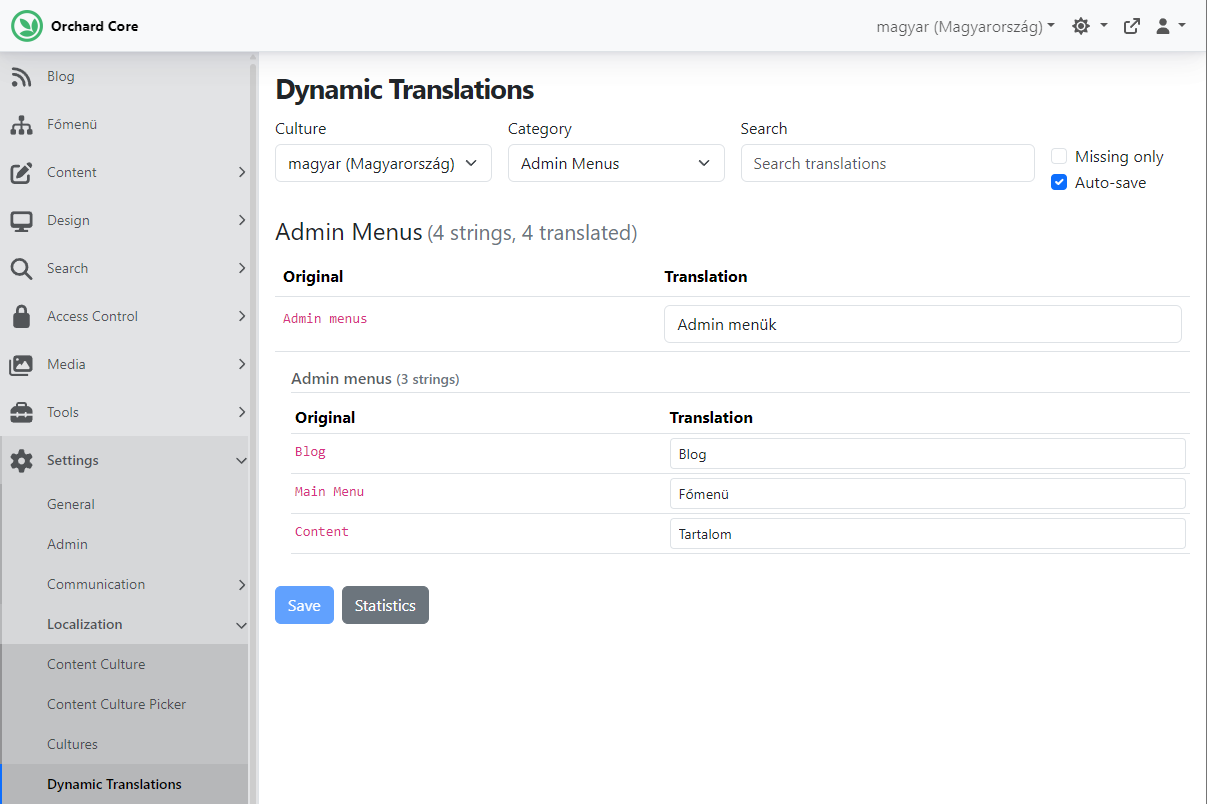Enable the Missing only checkbox

click(x=1059, y=156)
